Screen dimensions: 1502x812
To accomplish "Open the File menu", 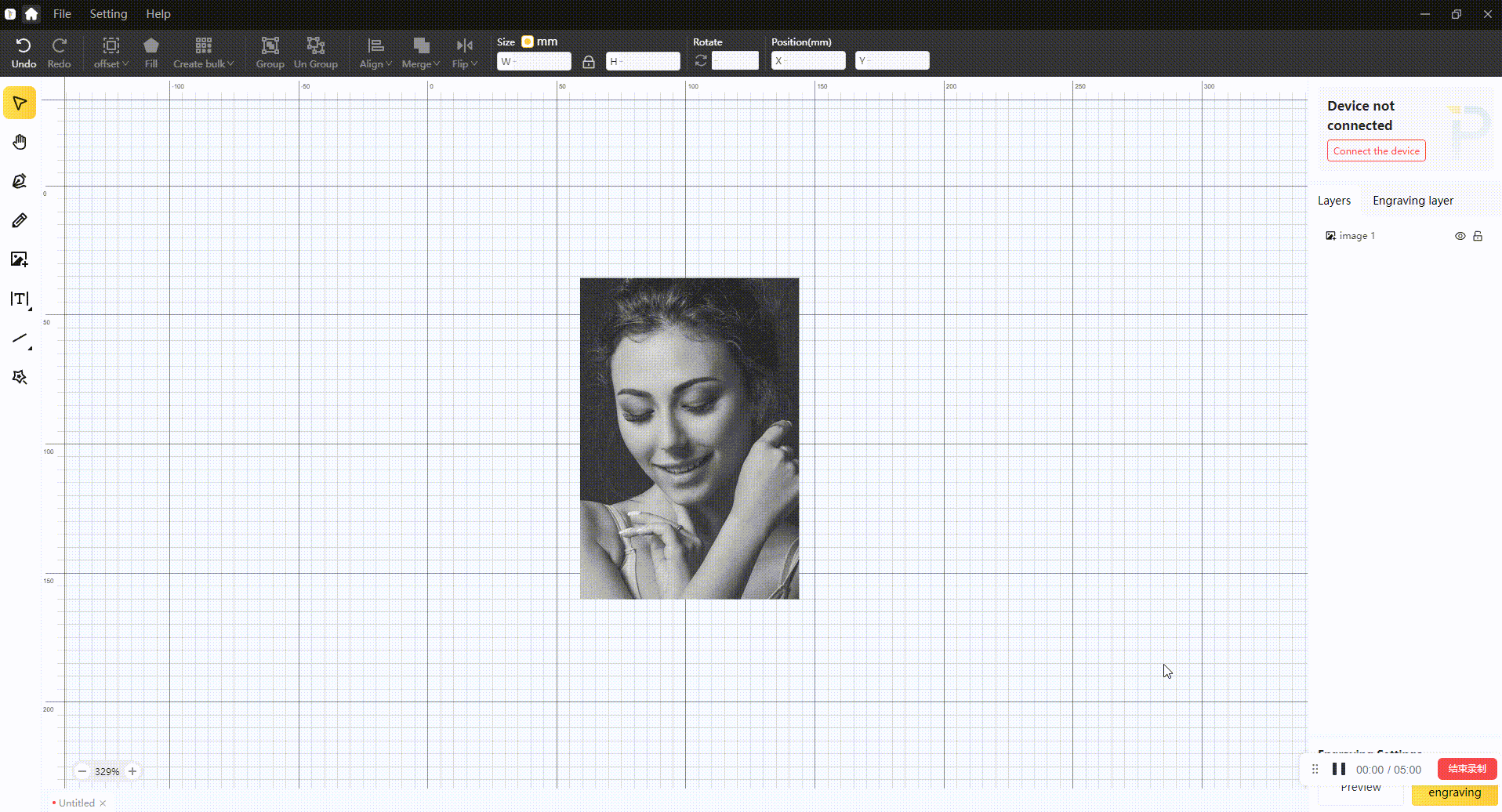I will pos(62,13).
